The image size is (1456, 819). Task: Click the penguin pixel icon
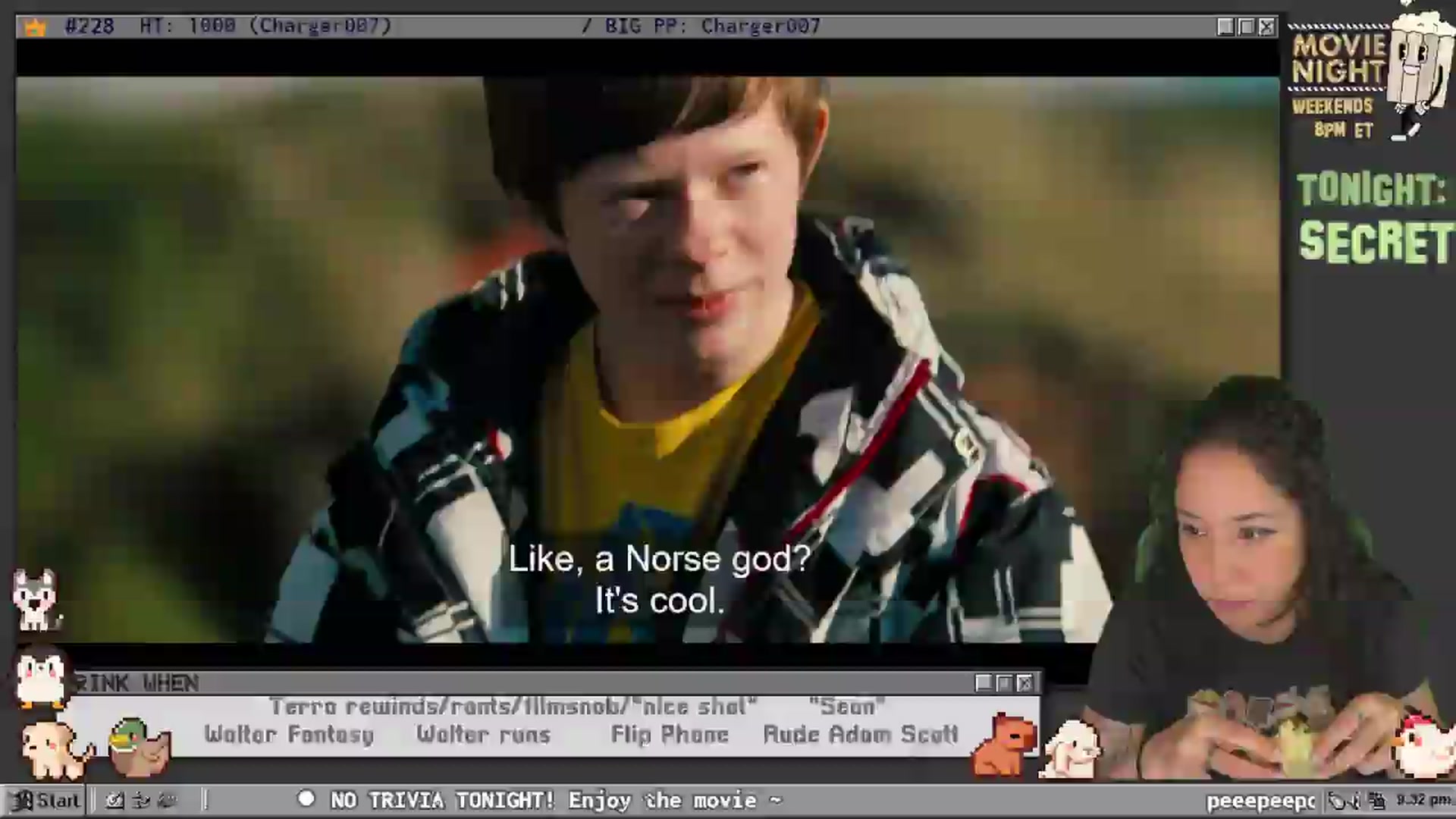click(x=42, y=679)
